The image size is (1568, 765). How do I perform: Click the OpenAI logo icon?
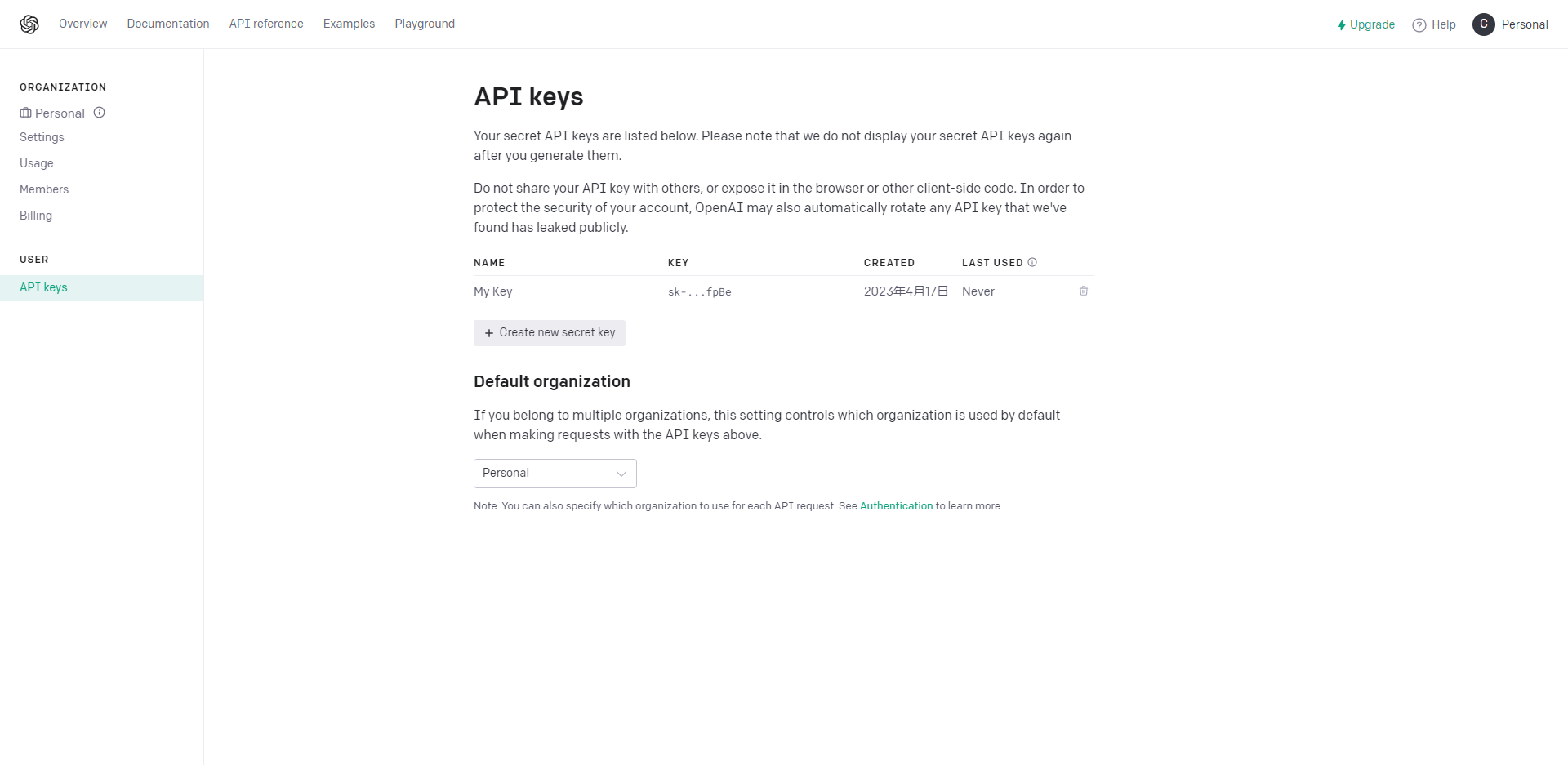tap(29, 24)
